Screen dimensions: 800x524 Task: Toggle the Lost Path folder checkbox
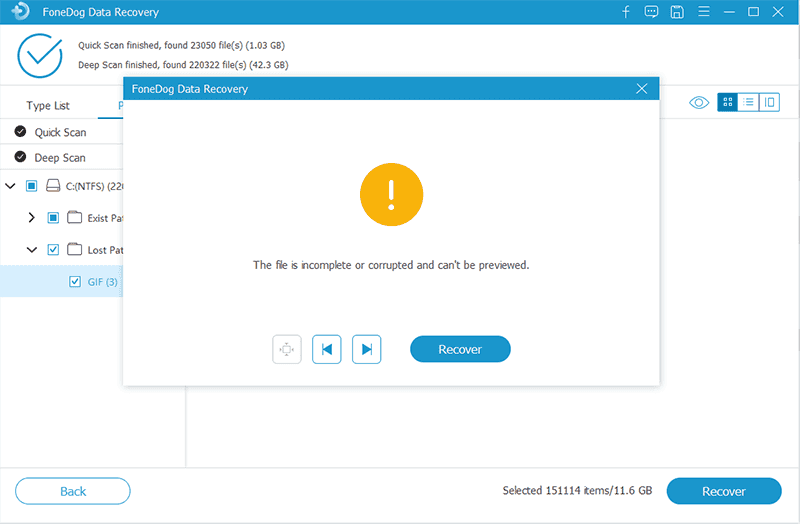(54, 250)
